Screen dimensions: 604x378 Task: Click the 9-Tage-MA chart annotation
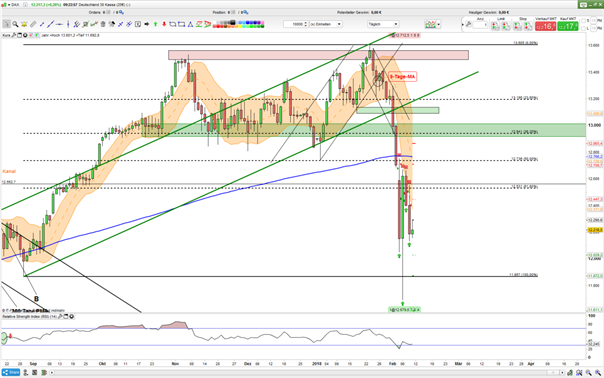[x=402, y=77]
